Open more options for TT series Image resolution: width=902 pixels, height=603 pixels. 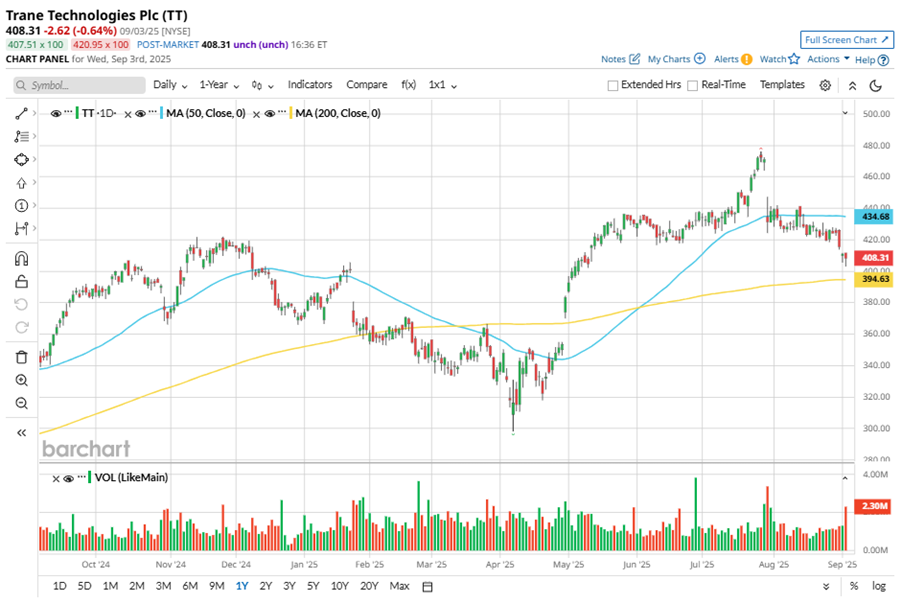coord(68,110)
